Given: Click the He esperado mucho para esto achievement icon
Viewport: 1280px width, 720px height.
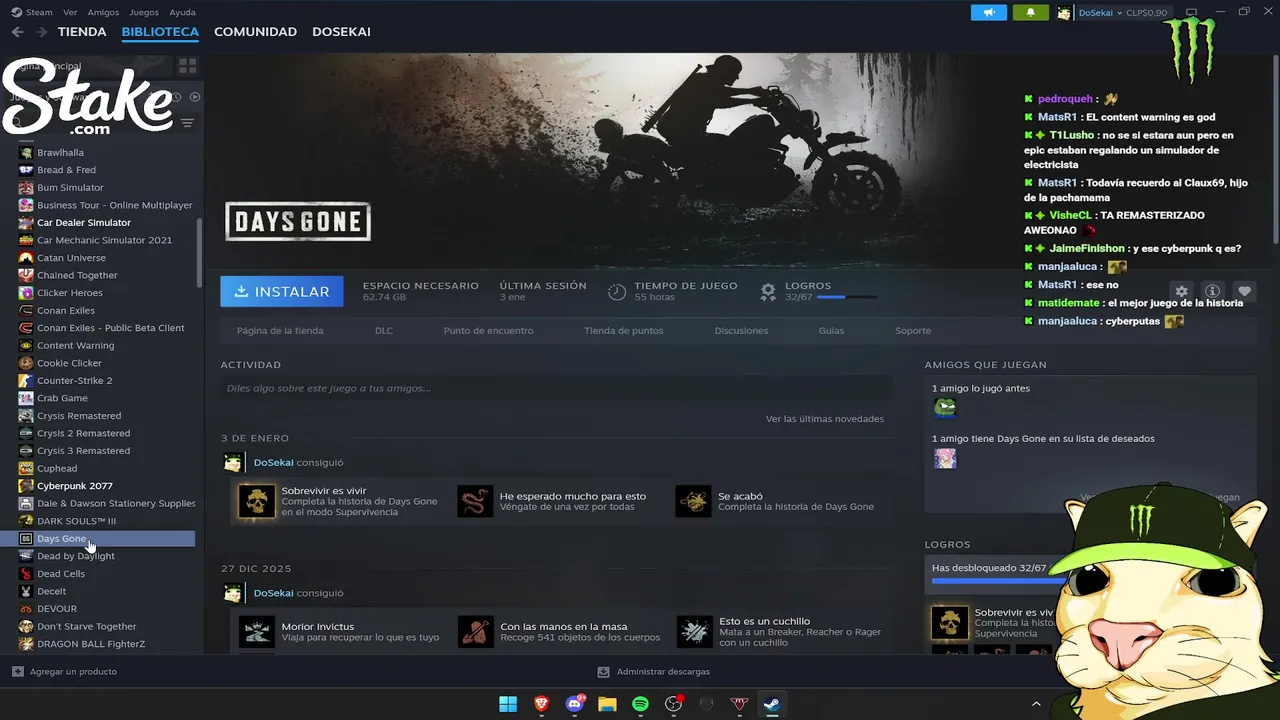Looking at the screenshot, I should tap(475, 501).
